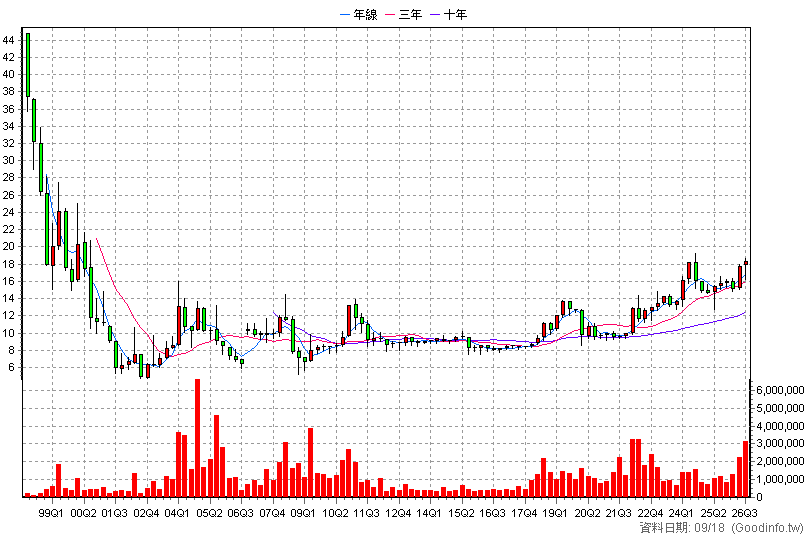The image size is (808, 540).
Task: Click the 三年 legend entry
Action: pos(404,14)
